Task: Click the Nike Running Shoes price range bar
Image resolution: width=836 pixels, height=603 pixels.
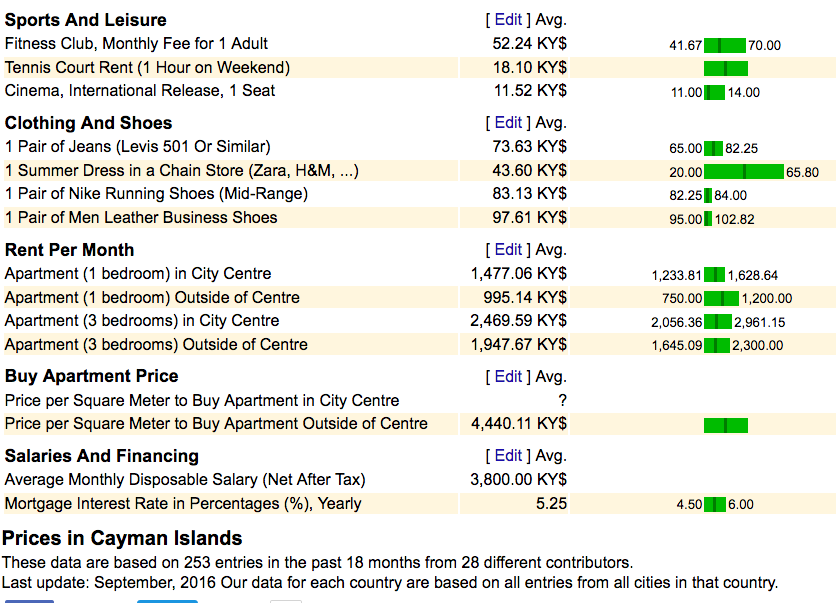Action: tap(708, 195)
